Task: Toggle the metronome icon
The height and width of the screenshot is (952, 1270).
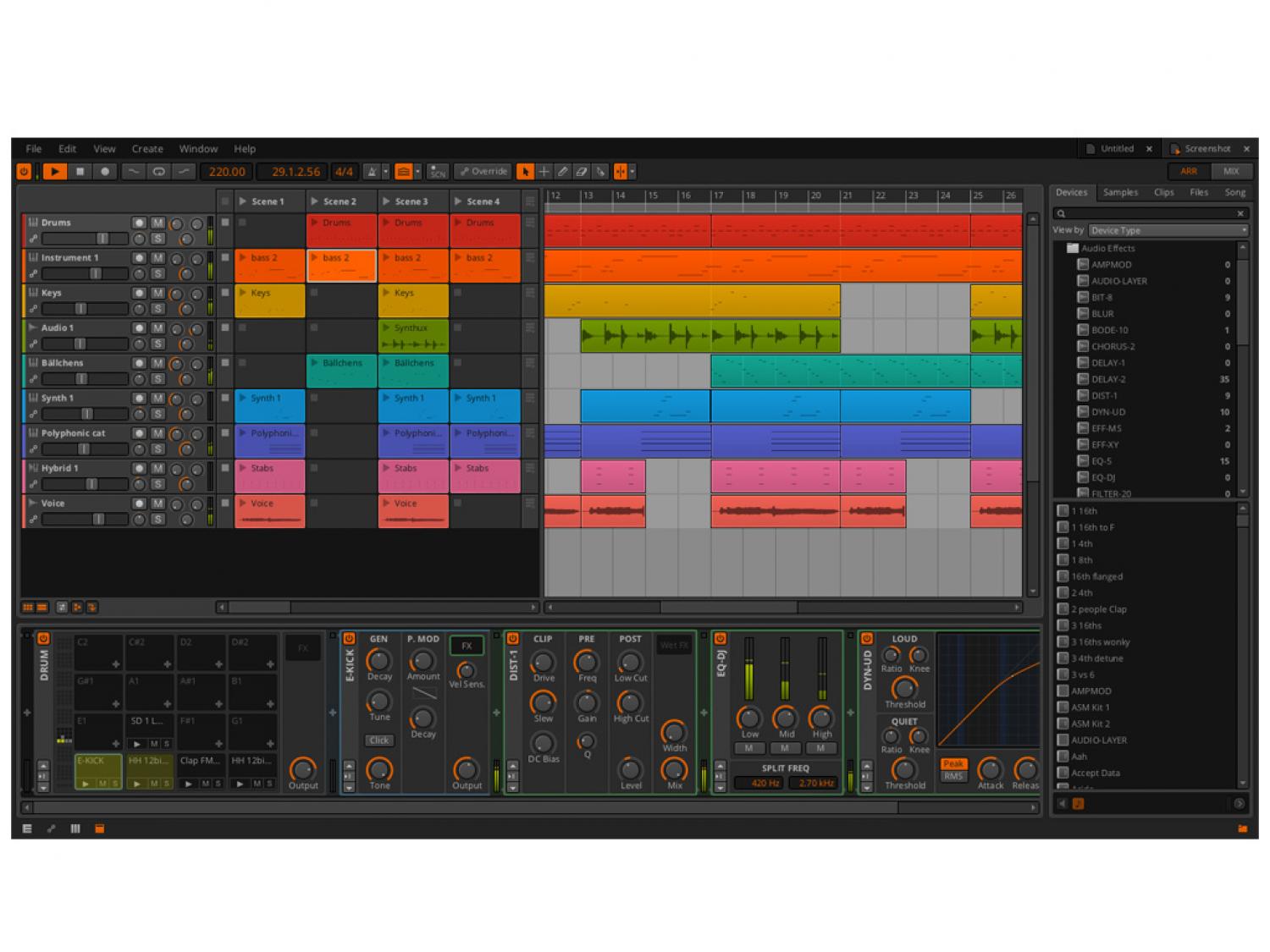Action: pos(371,172)
